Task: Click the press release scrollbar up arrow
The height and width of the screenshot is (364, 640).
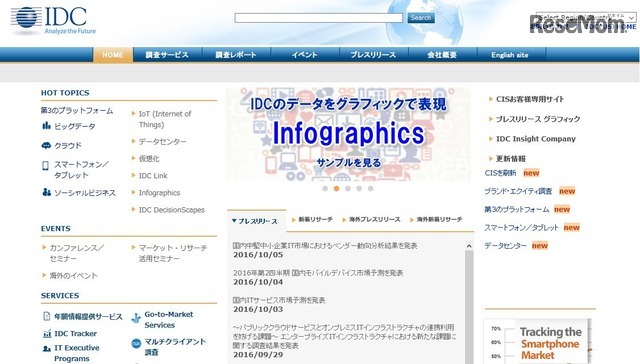Action: 469,246
